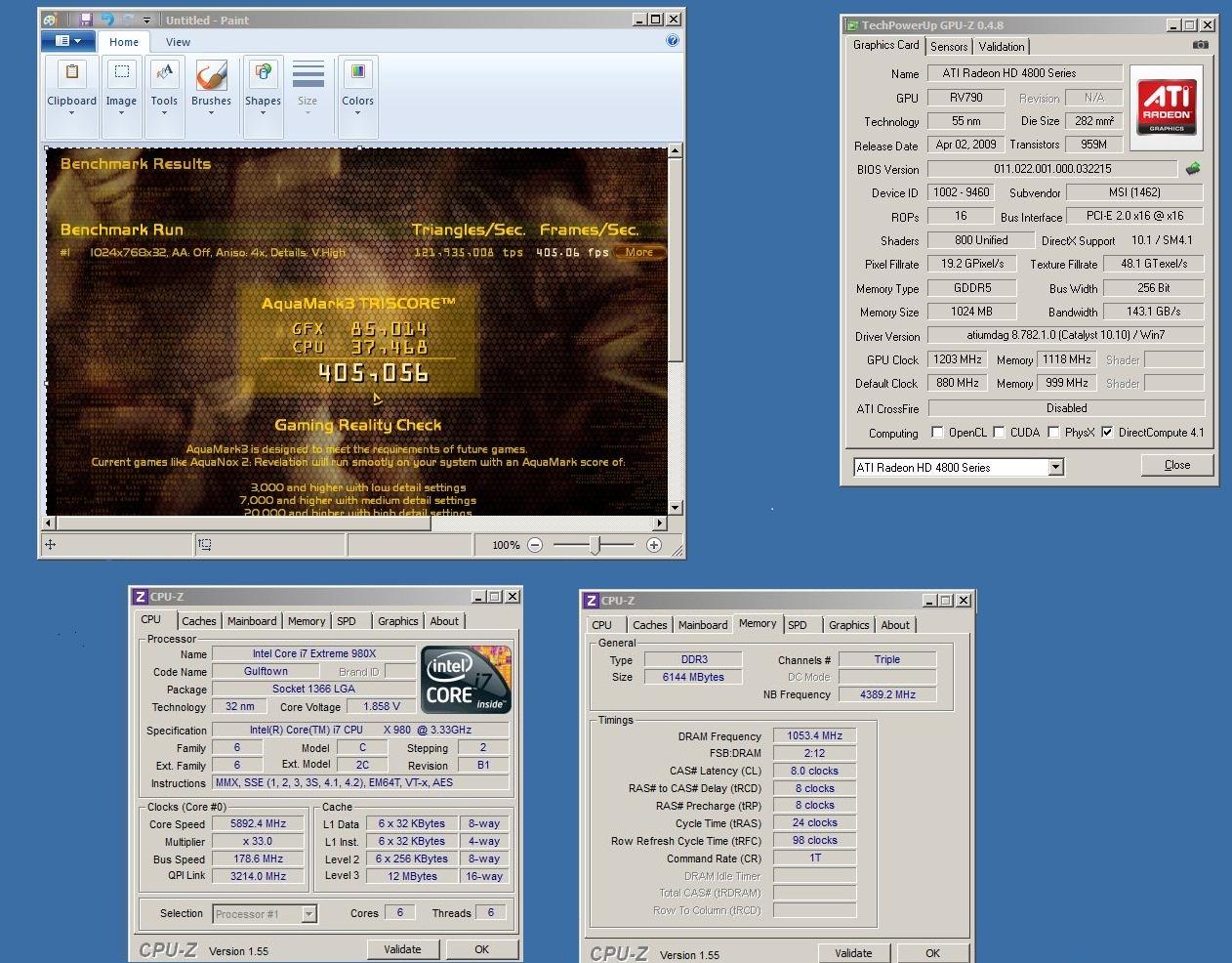Click the Paint zoom slider handle
This screenshot has height=963, width=1232.
(595, 545)
